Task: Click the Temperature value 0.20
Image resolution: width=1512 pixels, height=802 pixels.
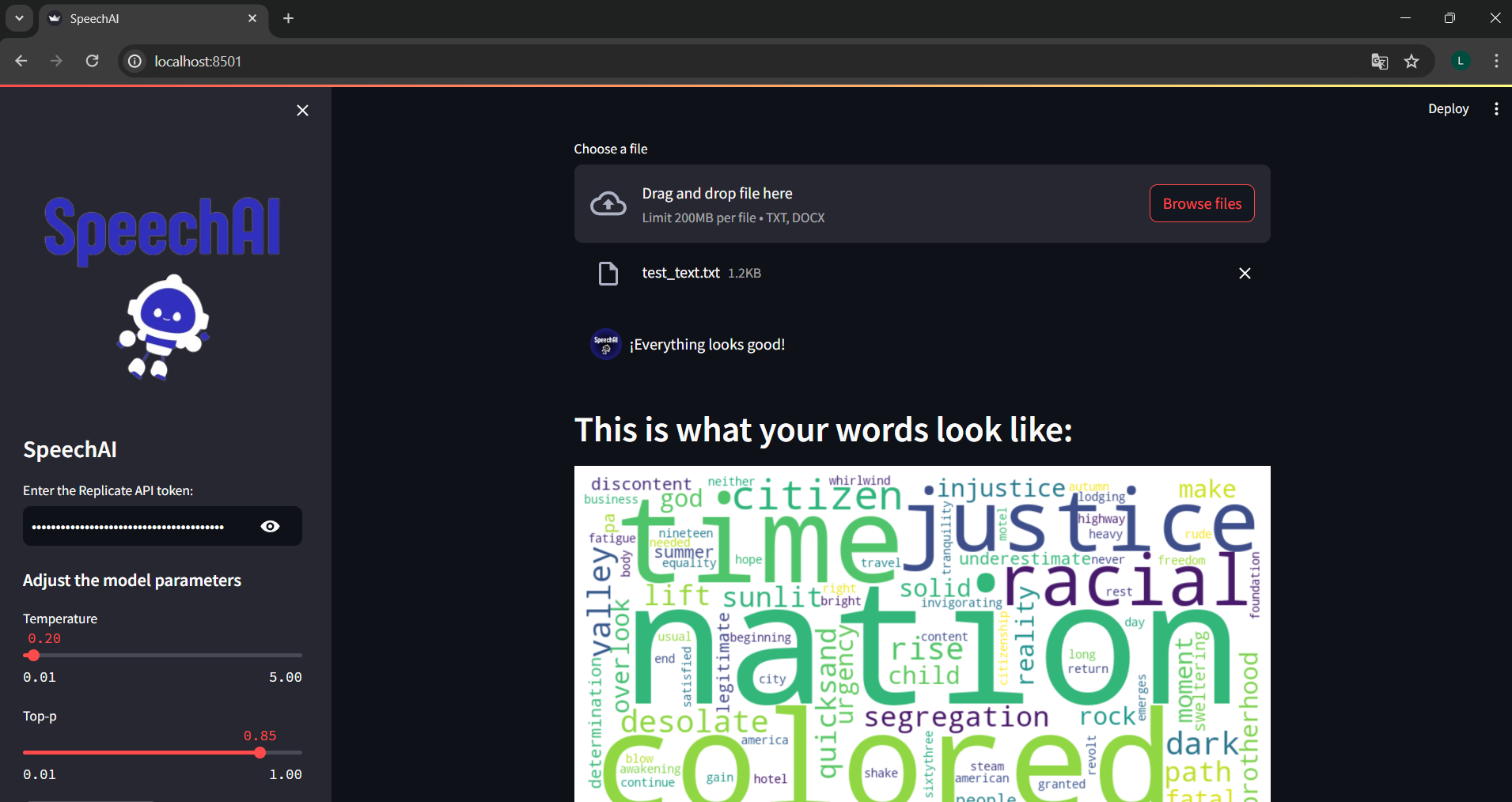Action: pyautogui.click(x=44, y=638)
